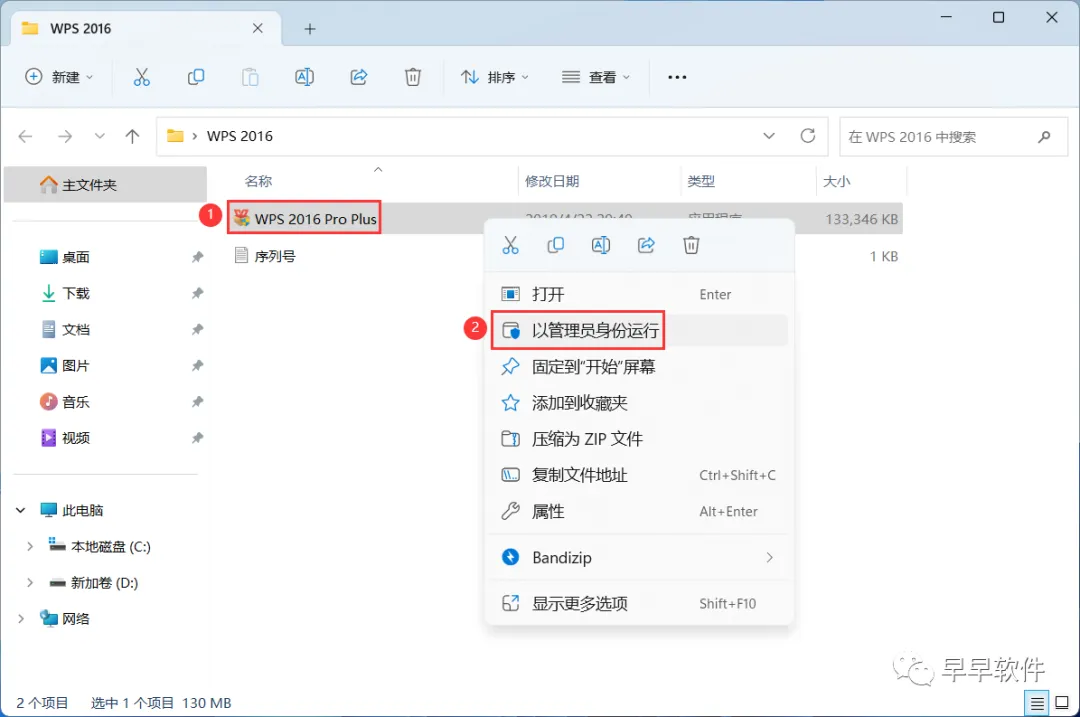Choose 显示更多选项 menu item
The image size is (1080, 717).
click(x=639, y=603)
